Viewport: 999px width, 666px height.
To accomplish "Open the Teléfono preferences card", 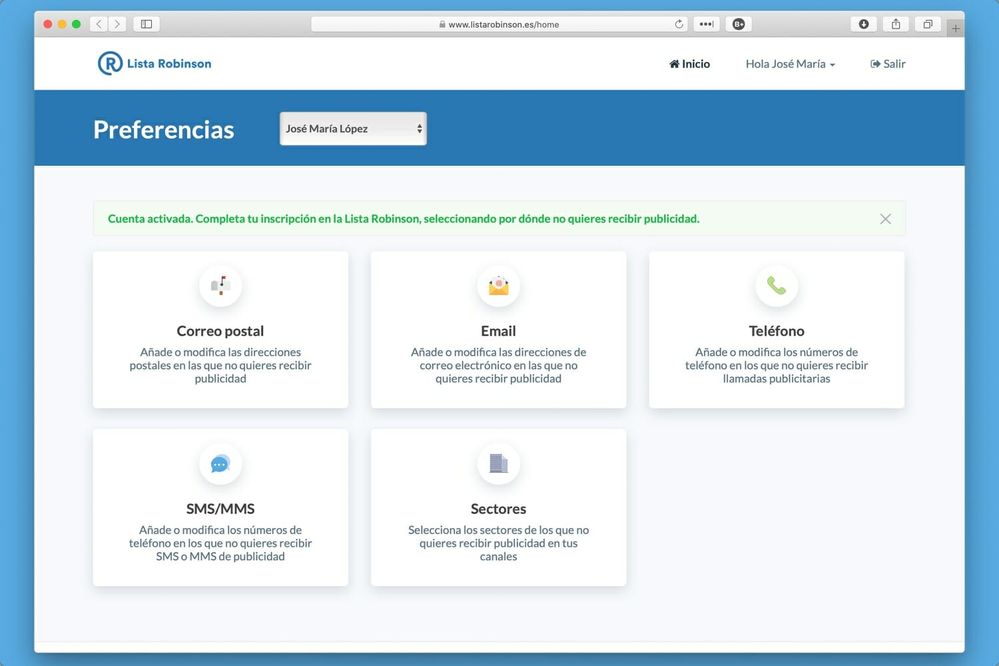I will pos(777,330).
